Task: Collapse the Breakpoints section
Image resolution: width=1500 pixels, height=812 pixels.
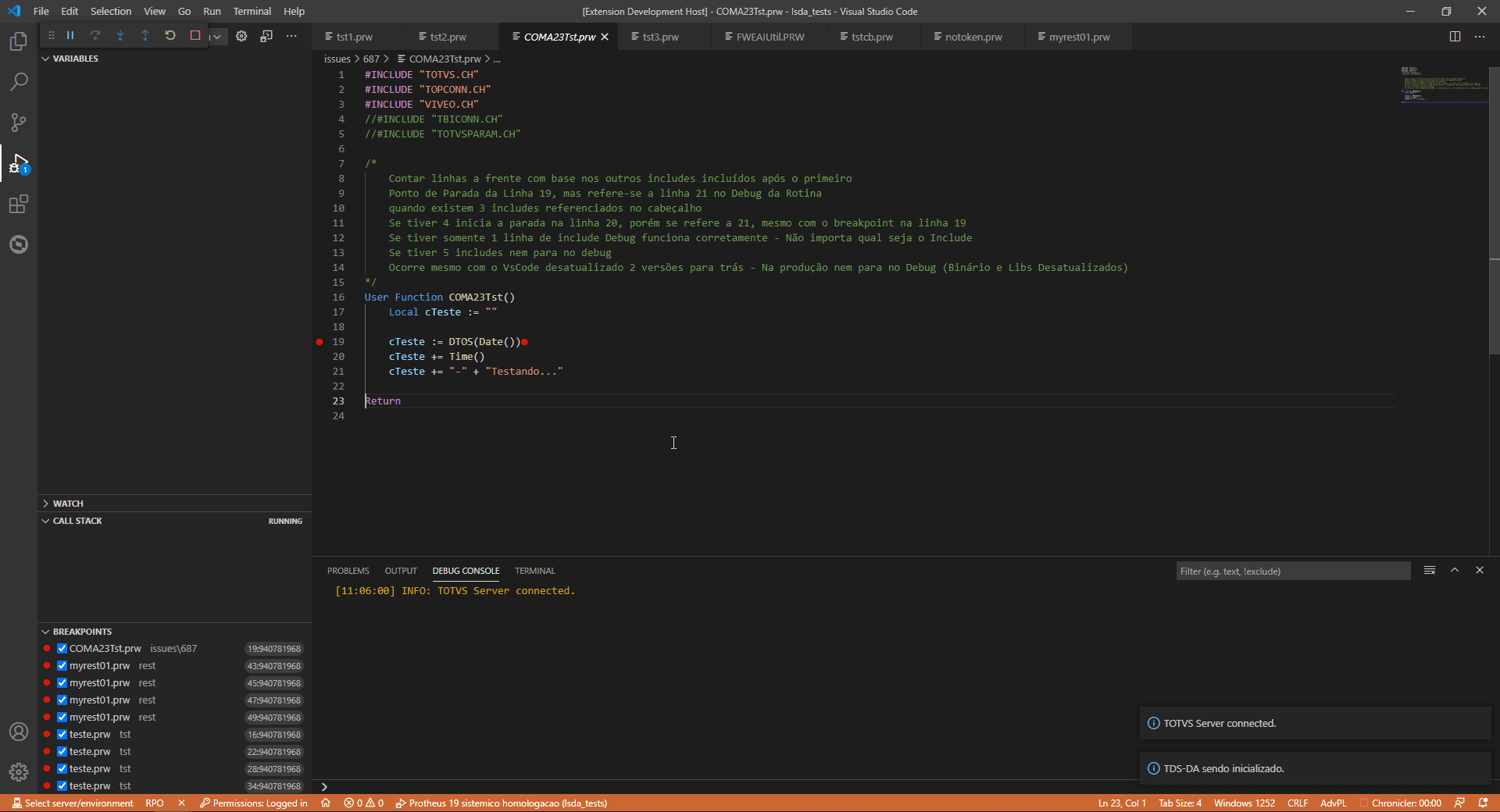Action: (45, 631)
